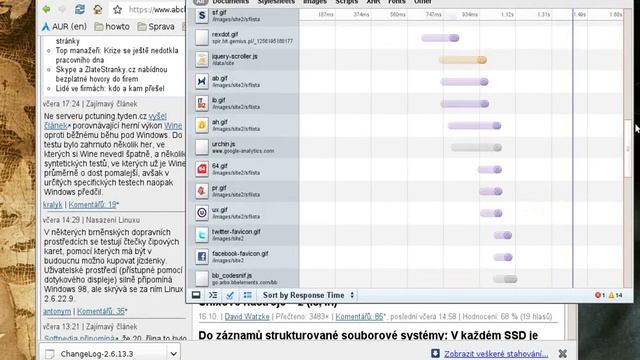
Task: Select the rexdot.gif resource icon
Action: click(x=202, y=38)
